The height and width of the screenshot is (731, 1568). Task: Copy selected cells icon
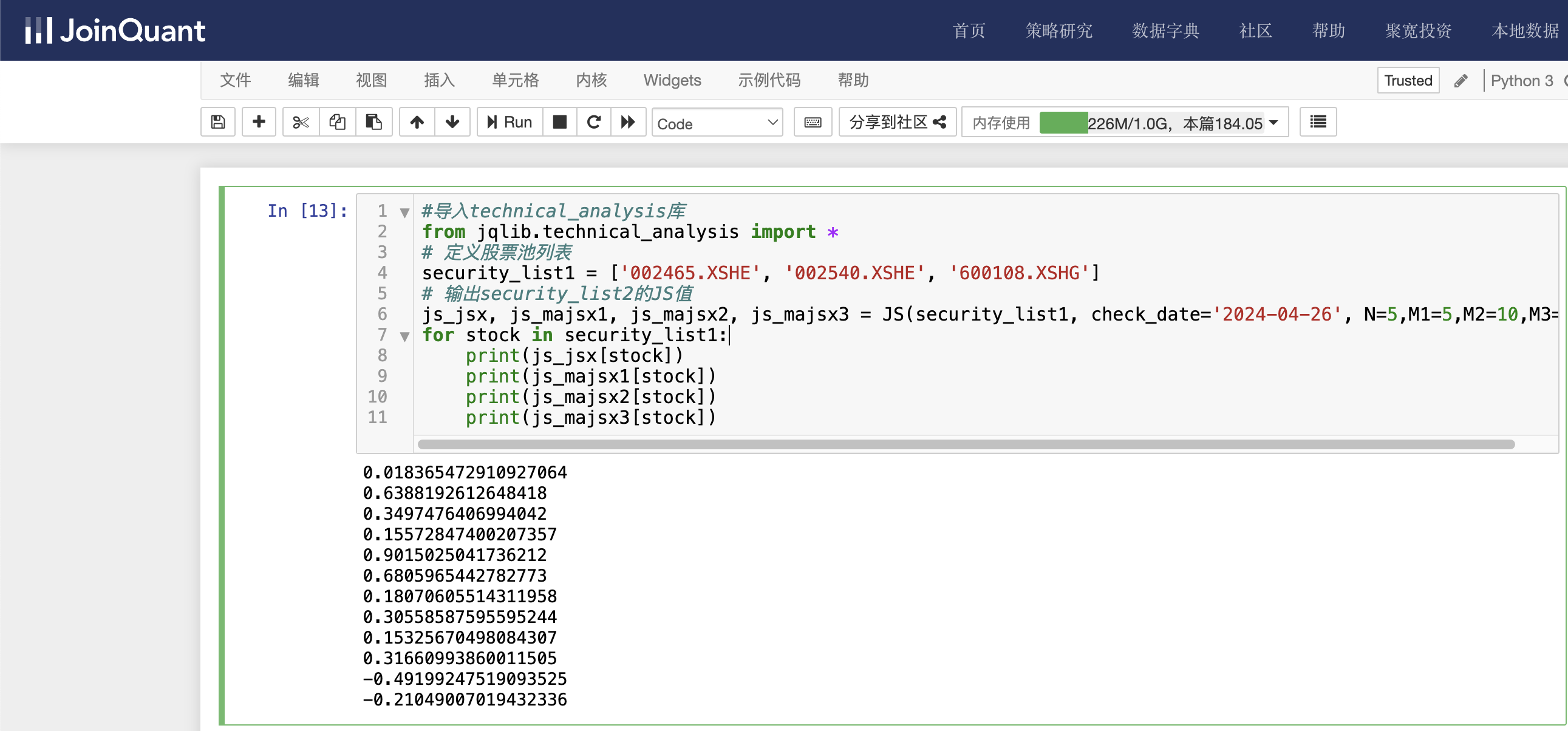point(337,123)
